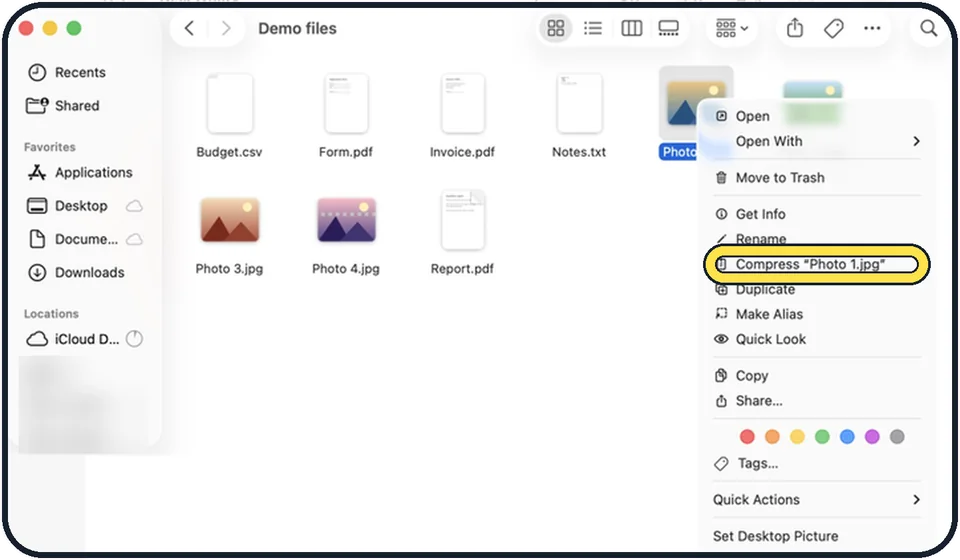Choose Quick Look in context menu

[x=817, y=339]
